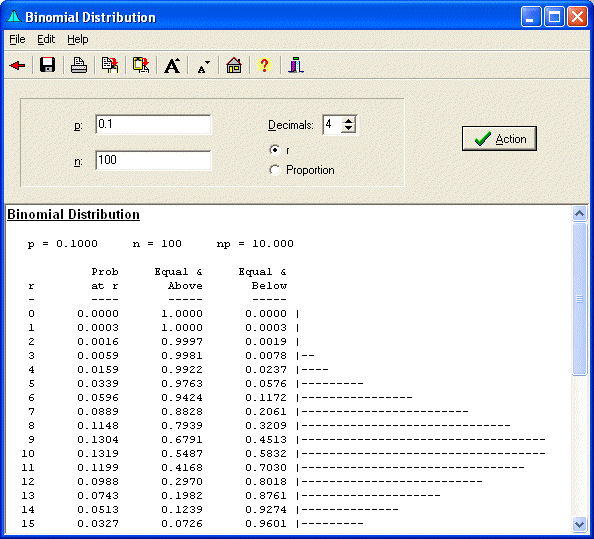Open help via yellow question mark icon
Screen dimensions: 594x539
coord(264,65)
